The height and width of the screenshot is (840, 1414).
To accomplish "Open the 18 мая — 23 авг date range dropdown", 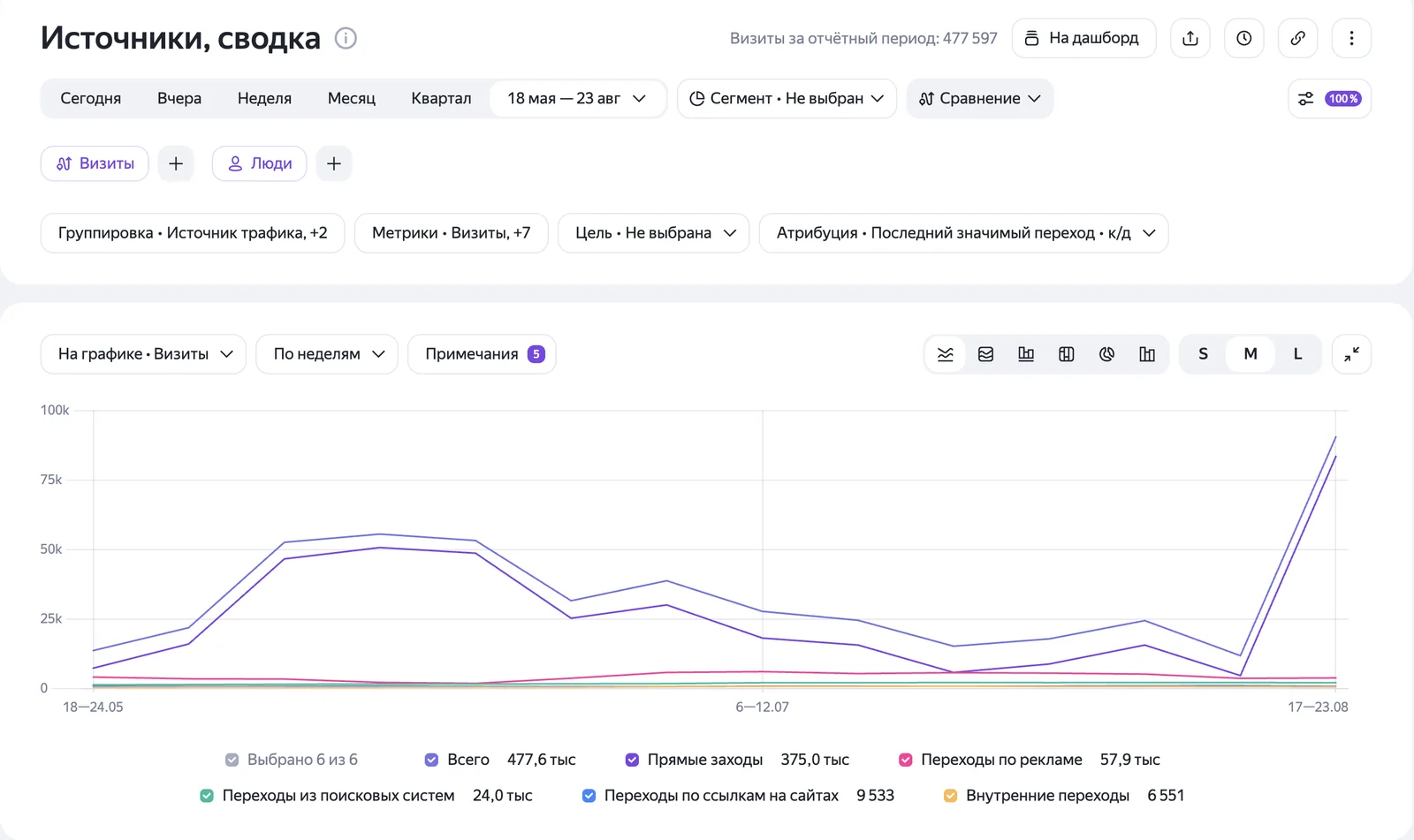I will click(x=577, y=99).
